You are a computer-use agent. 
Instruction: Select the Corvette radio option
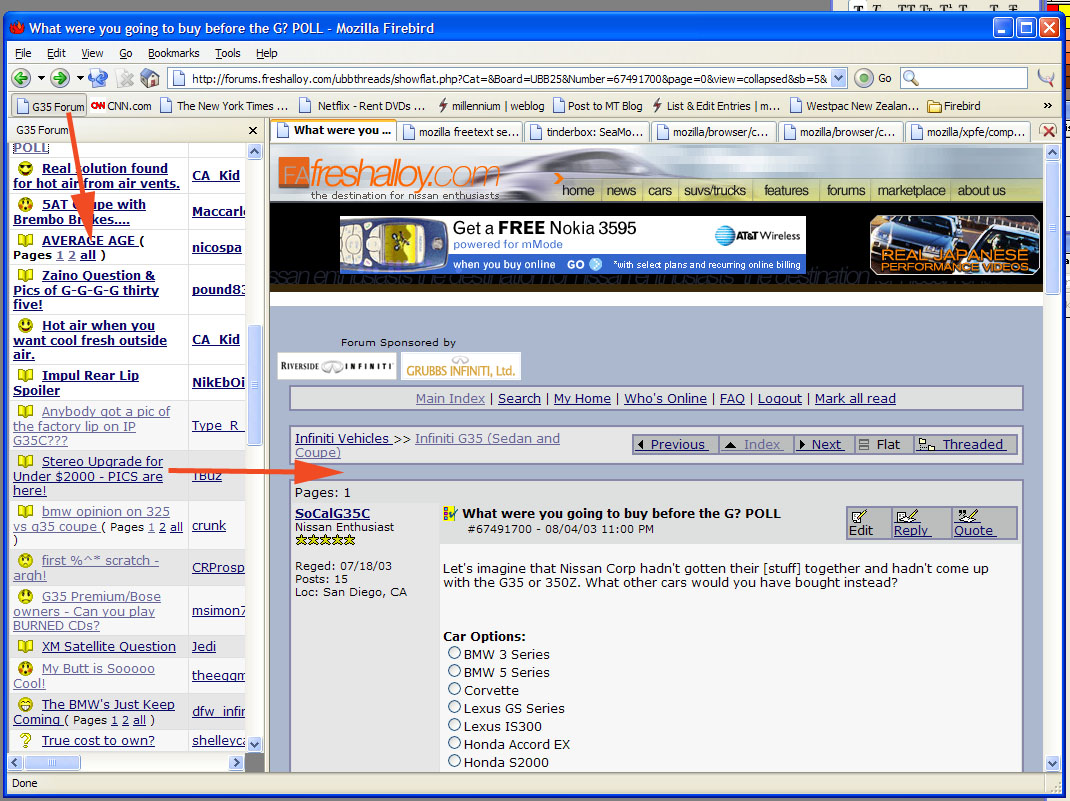pos(454,688)
